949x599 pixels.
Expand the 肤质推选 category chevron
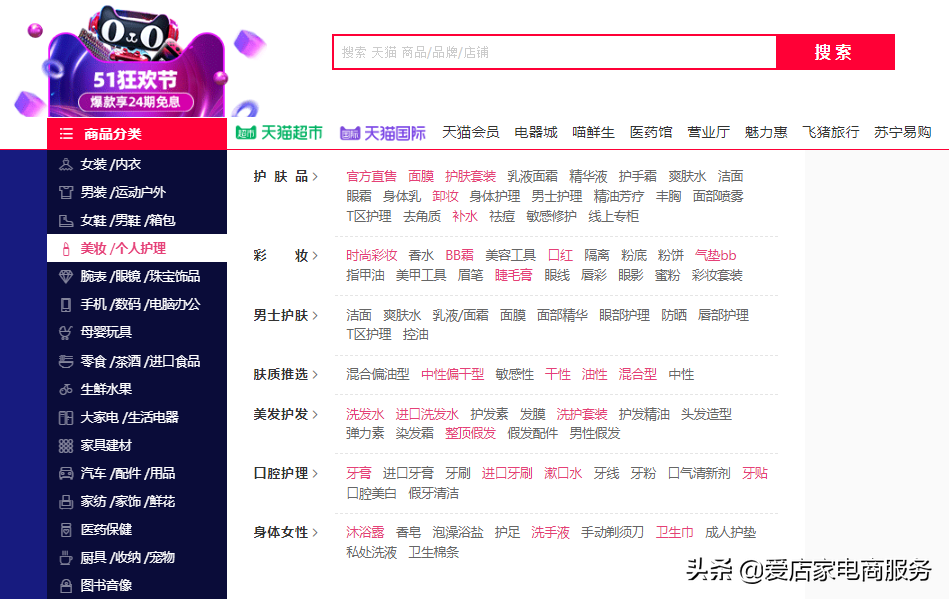click(315, 375)
